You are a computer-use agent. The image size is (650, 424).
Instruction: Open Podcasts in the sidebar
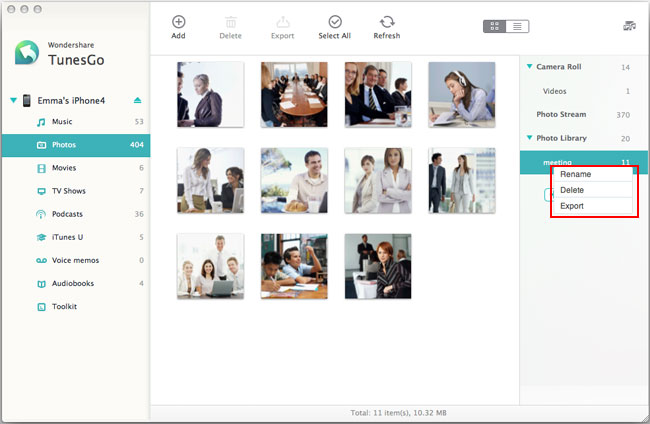76,214
